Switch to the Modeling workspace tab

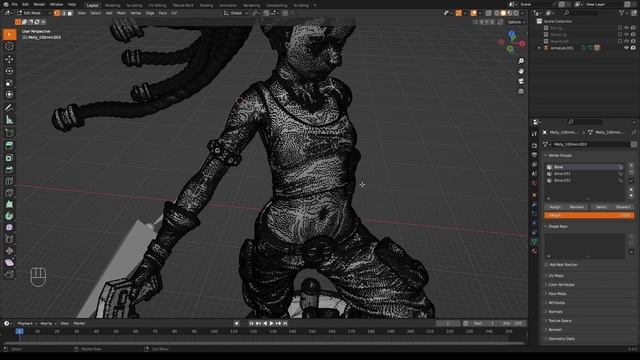click(x=113, y=5)
